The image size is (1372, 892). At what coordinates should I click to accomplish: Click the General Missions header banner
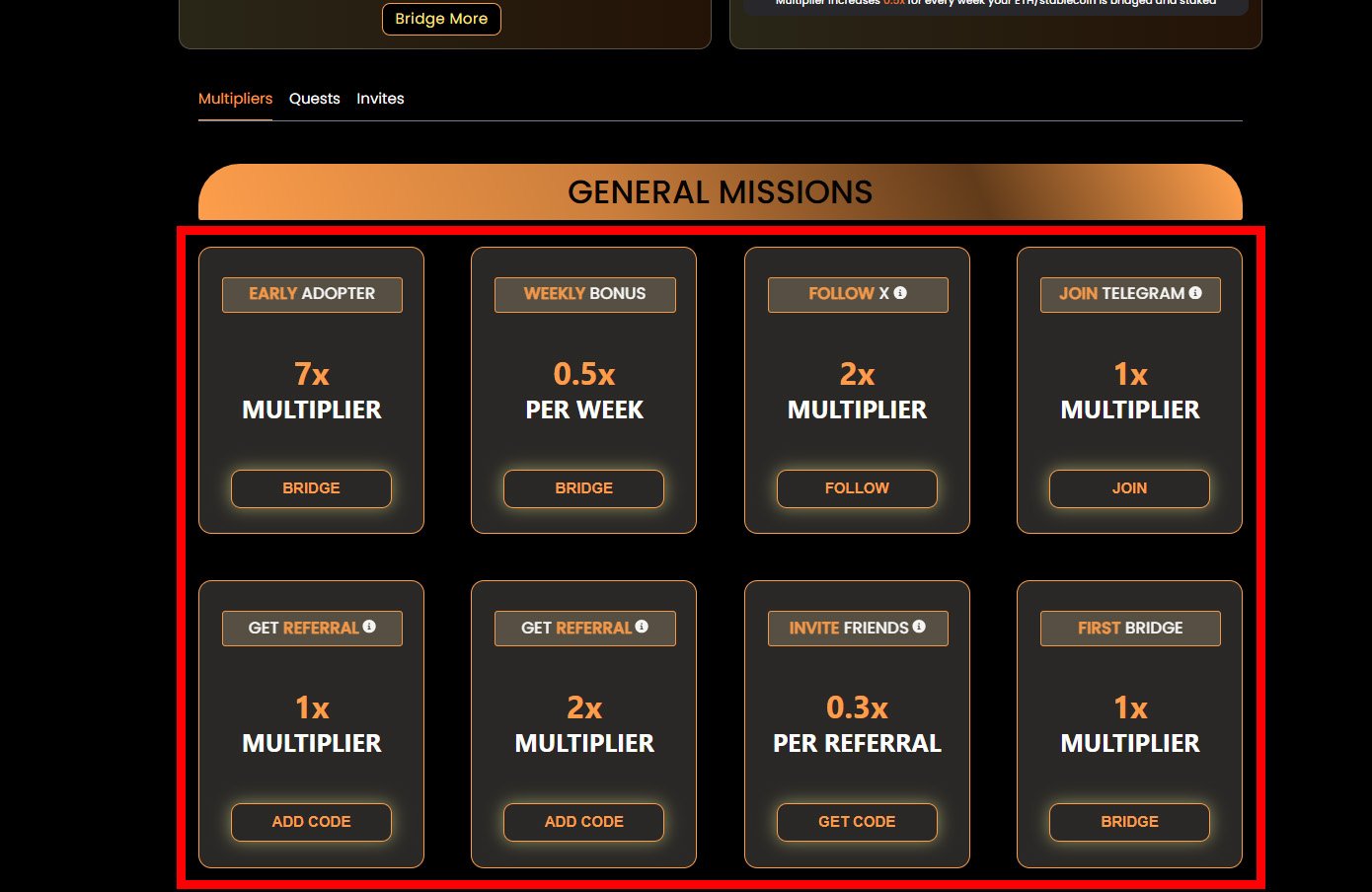(x=720, y=192)
